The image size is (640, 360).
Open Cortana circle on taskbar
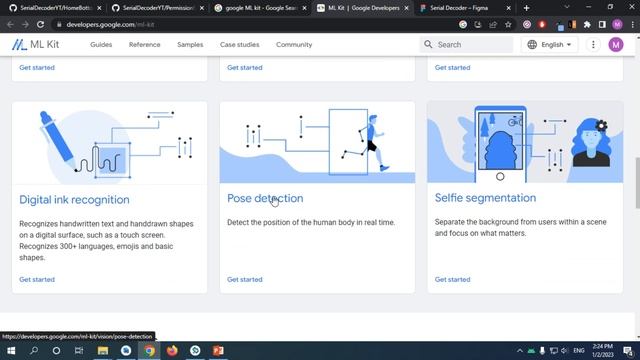(x=56, y=351)
